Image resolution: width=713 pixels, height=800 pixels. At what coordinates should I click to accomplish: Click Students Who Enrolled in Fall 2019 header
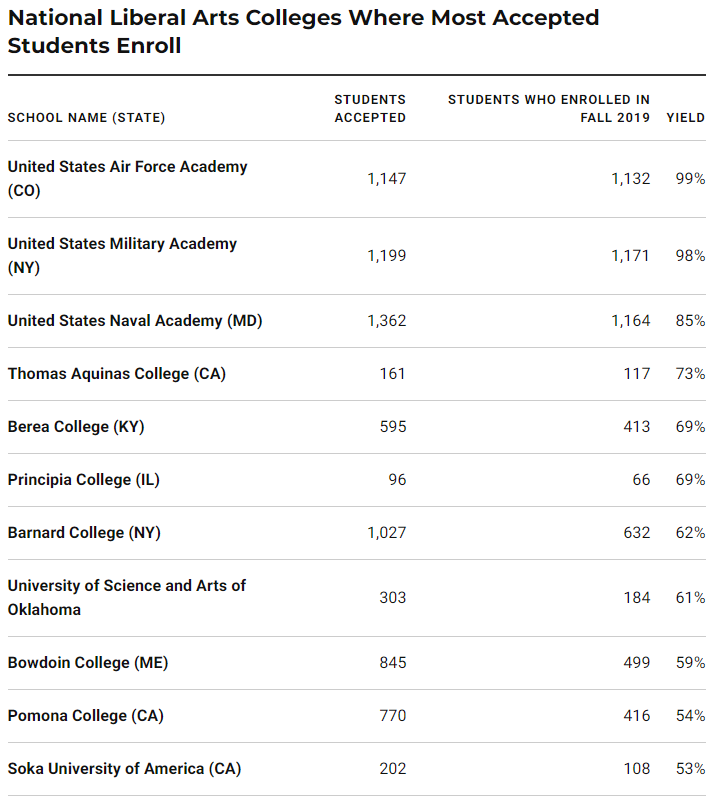click(549, 109)
